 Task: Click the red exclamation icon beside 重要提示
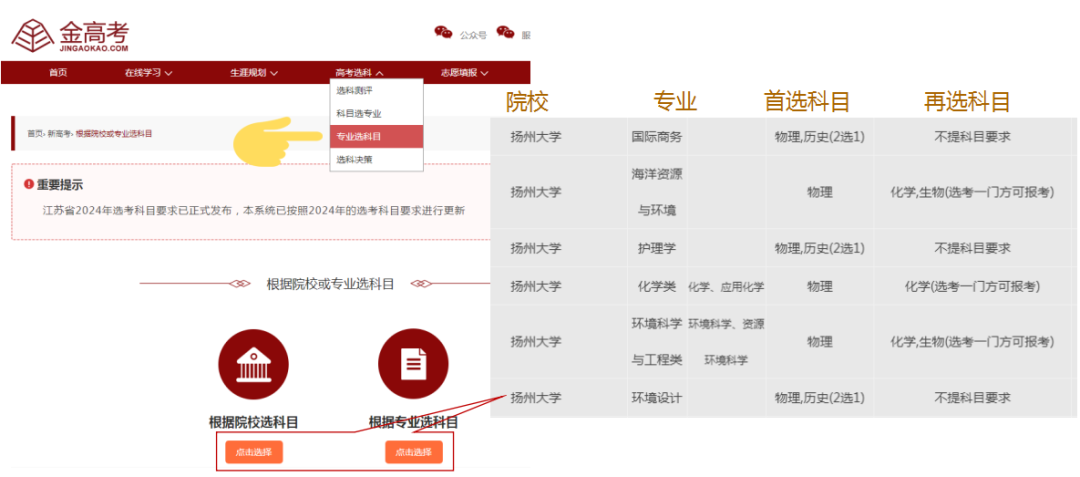[29, 184]
